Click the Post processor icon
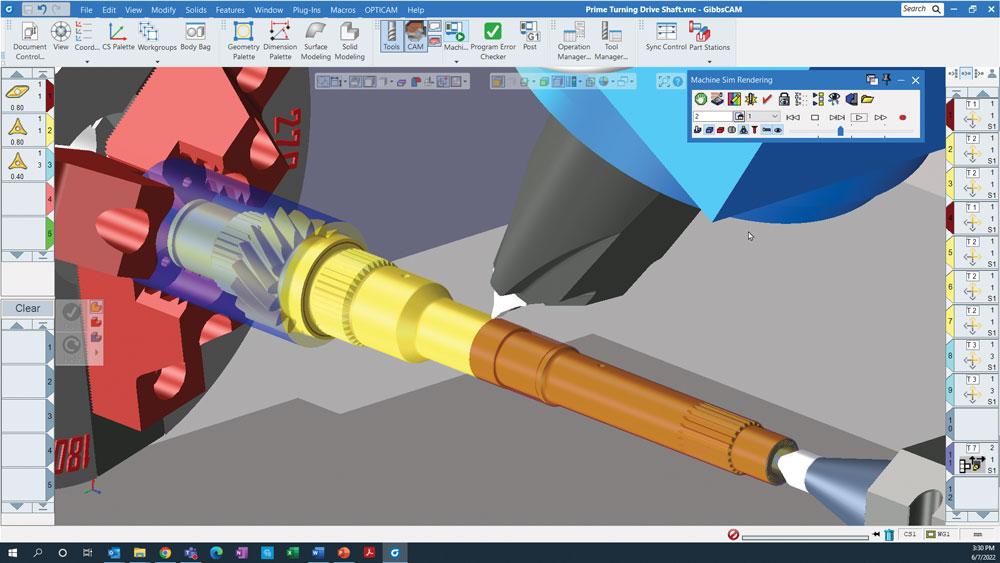The height and width of the screenshot is (563, 1000). click(530, 36)
